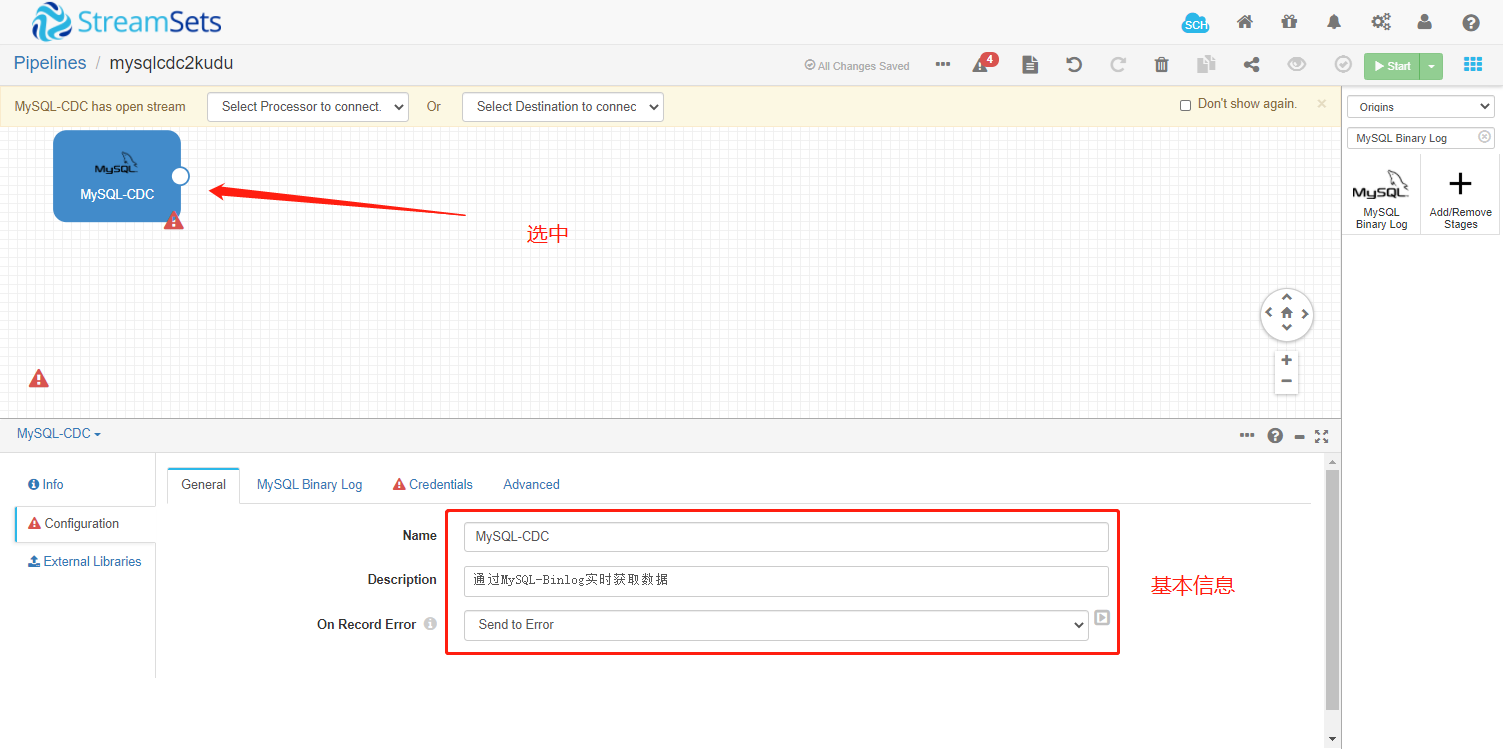Open the administration gears menu
Image resolution: width=1503 pixels, height=749 pixels.
click(1381, 22)
